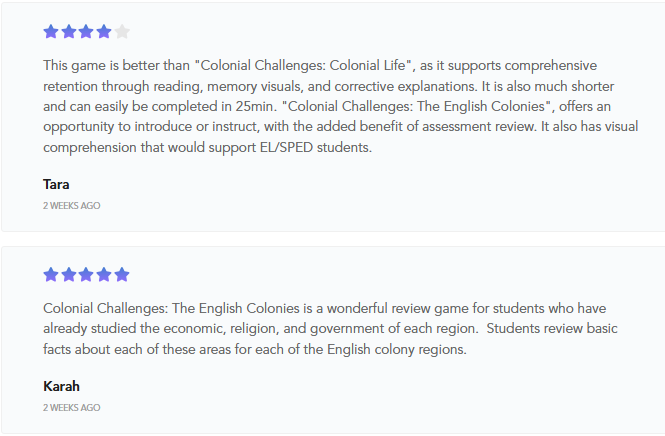Screen dimensions: 665x436
Task: Click the "2 weeks ago" timestamp under Karah
Action: coord(71,408)
